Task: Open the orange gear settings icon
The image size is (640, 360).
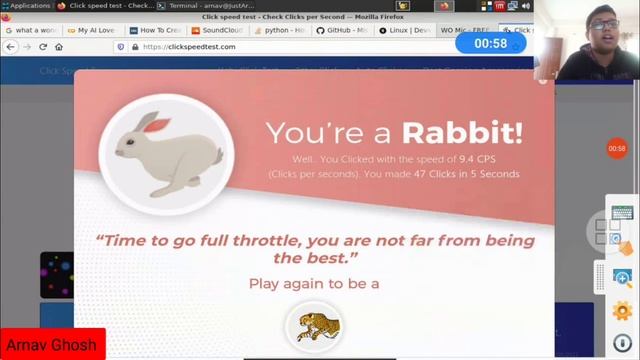Action: tap(622, 311)
